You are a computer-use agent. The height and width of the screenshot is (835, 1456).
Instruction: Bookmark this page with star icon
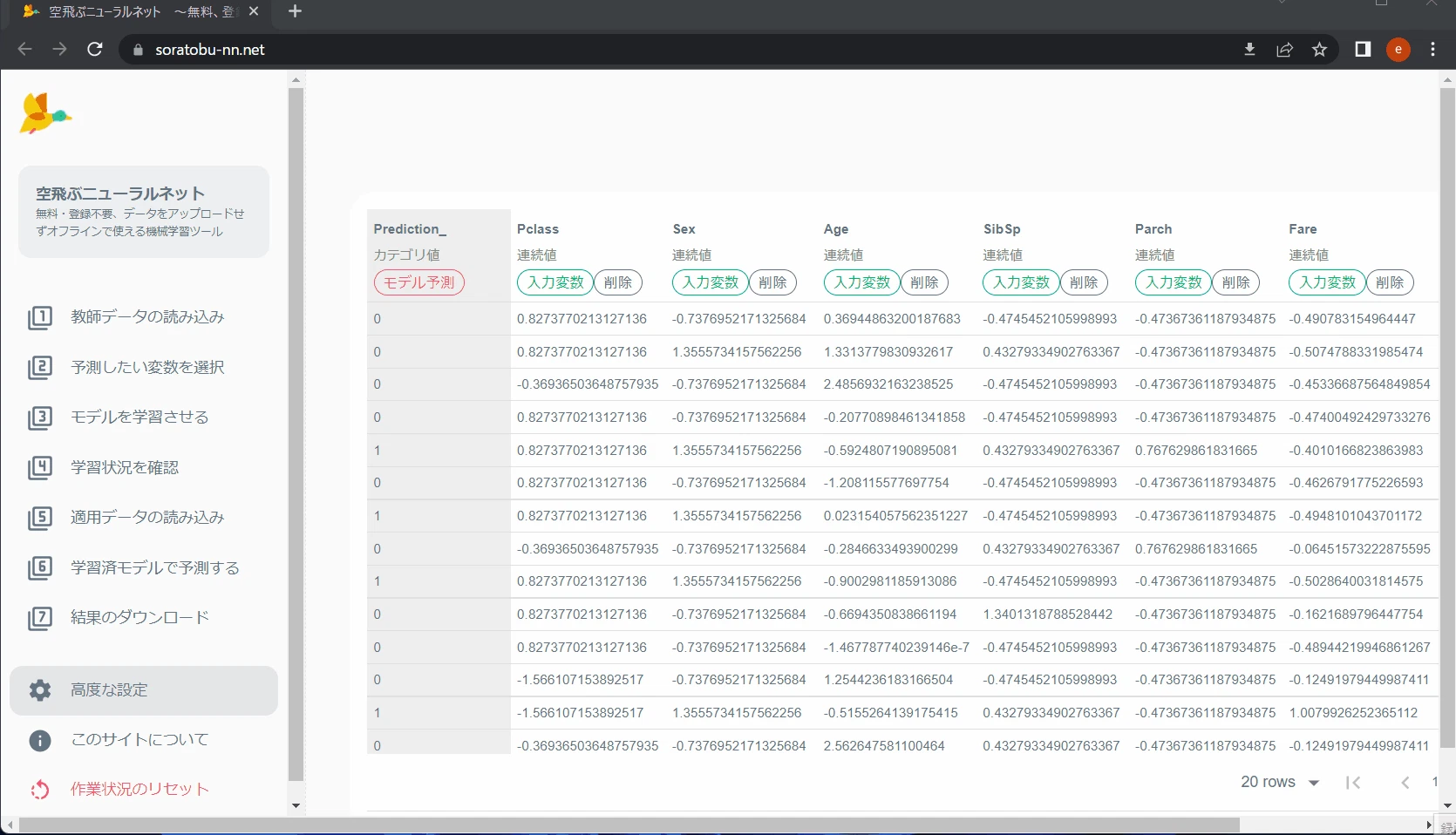(x=1319, y=50)
